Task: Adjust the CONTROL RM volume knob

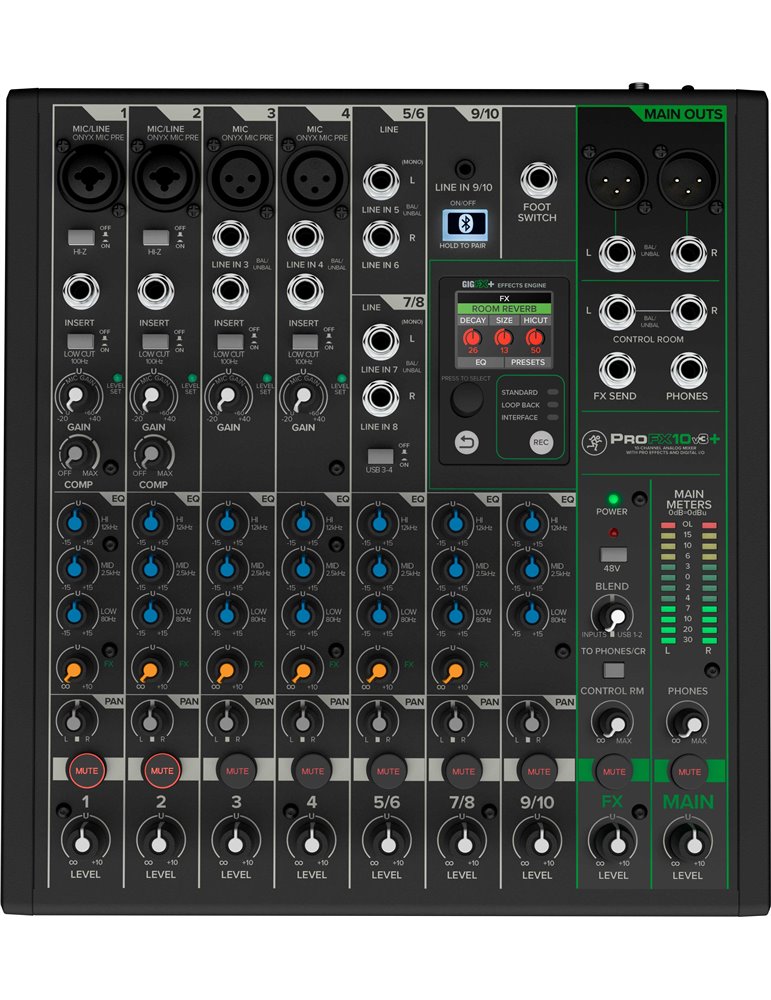Action: [614, 723]
